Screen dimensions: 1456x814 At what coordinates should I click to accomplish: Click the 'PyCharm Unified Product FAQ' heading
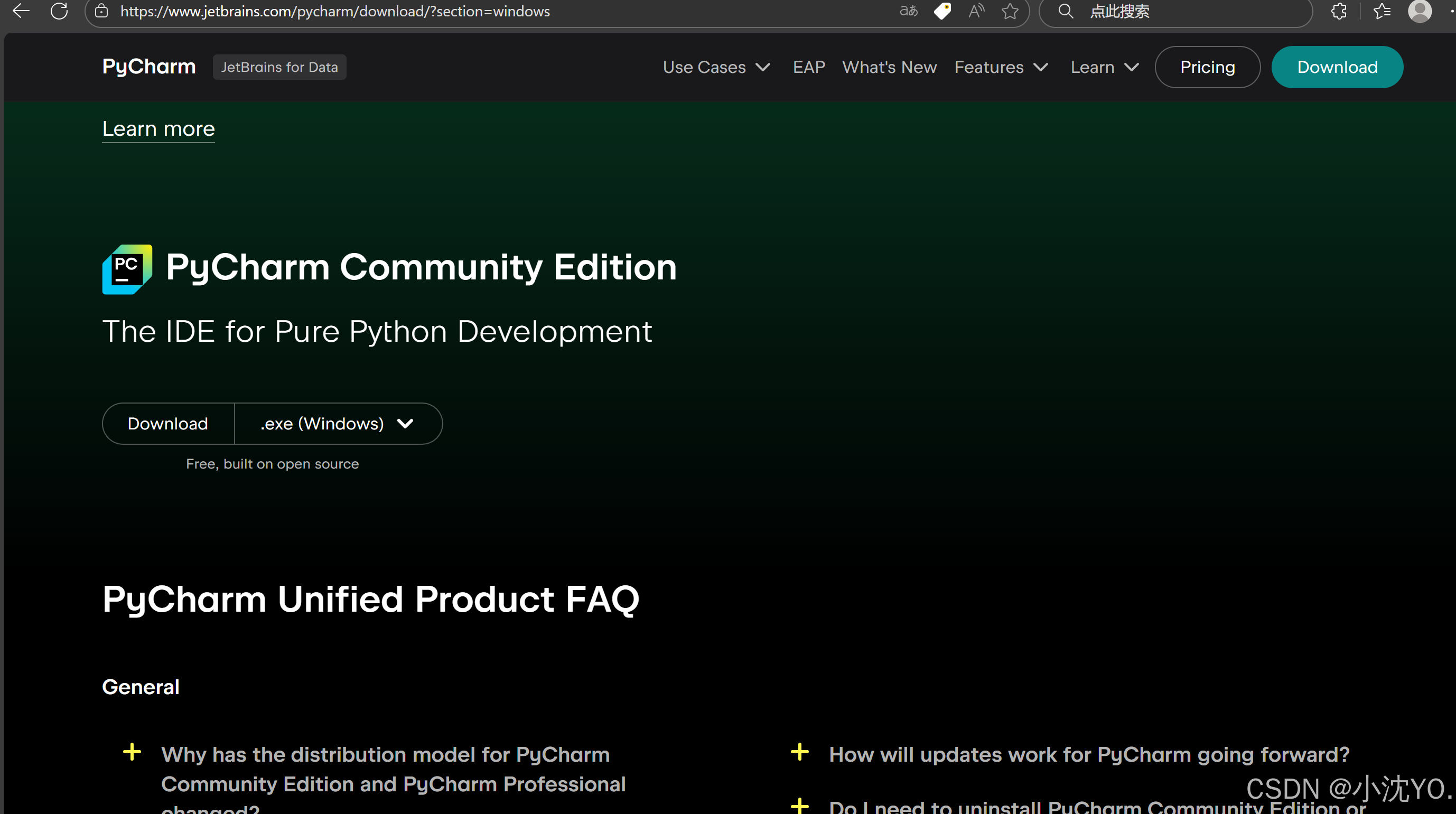tap(371, 599)
